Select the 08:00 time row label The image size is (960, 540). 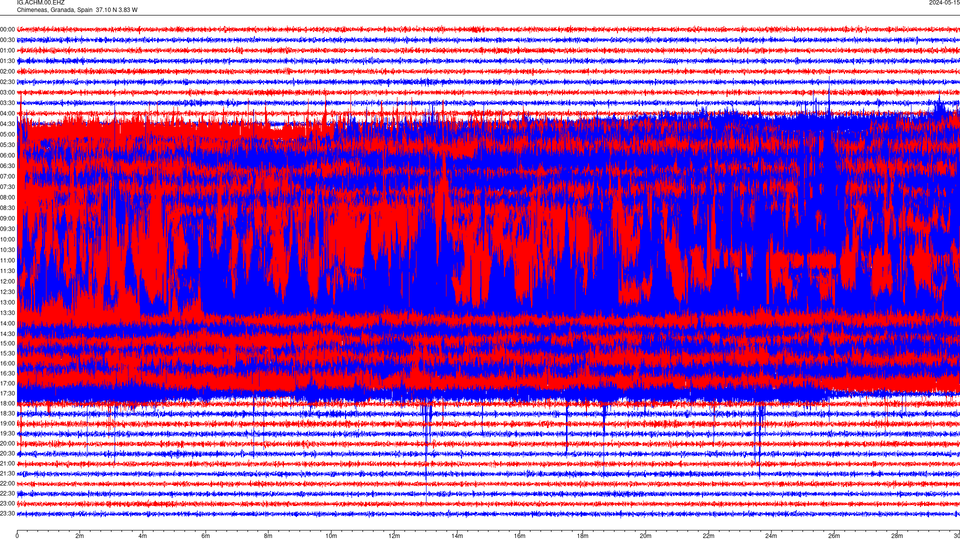(7, 197)
